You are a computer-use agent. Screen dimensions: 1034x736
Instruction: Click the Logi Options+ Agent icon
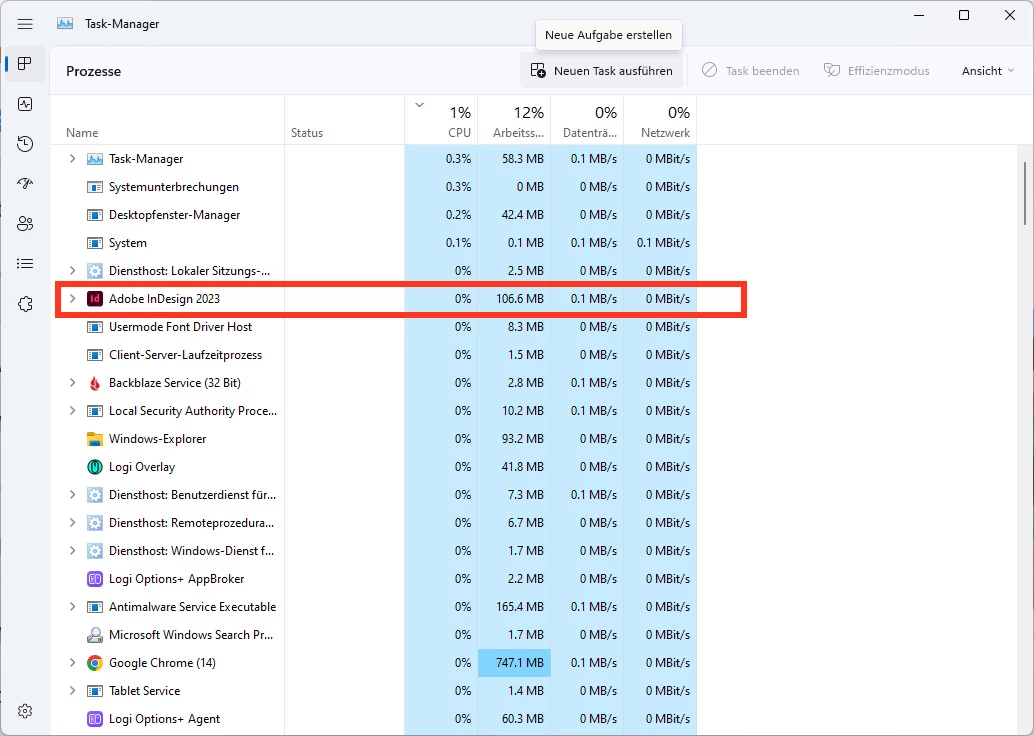tap(95, 719)
